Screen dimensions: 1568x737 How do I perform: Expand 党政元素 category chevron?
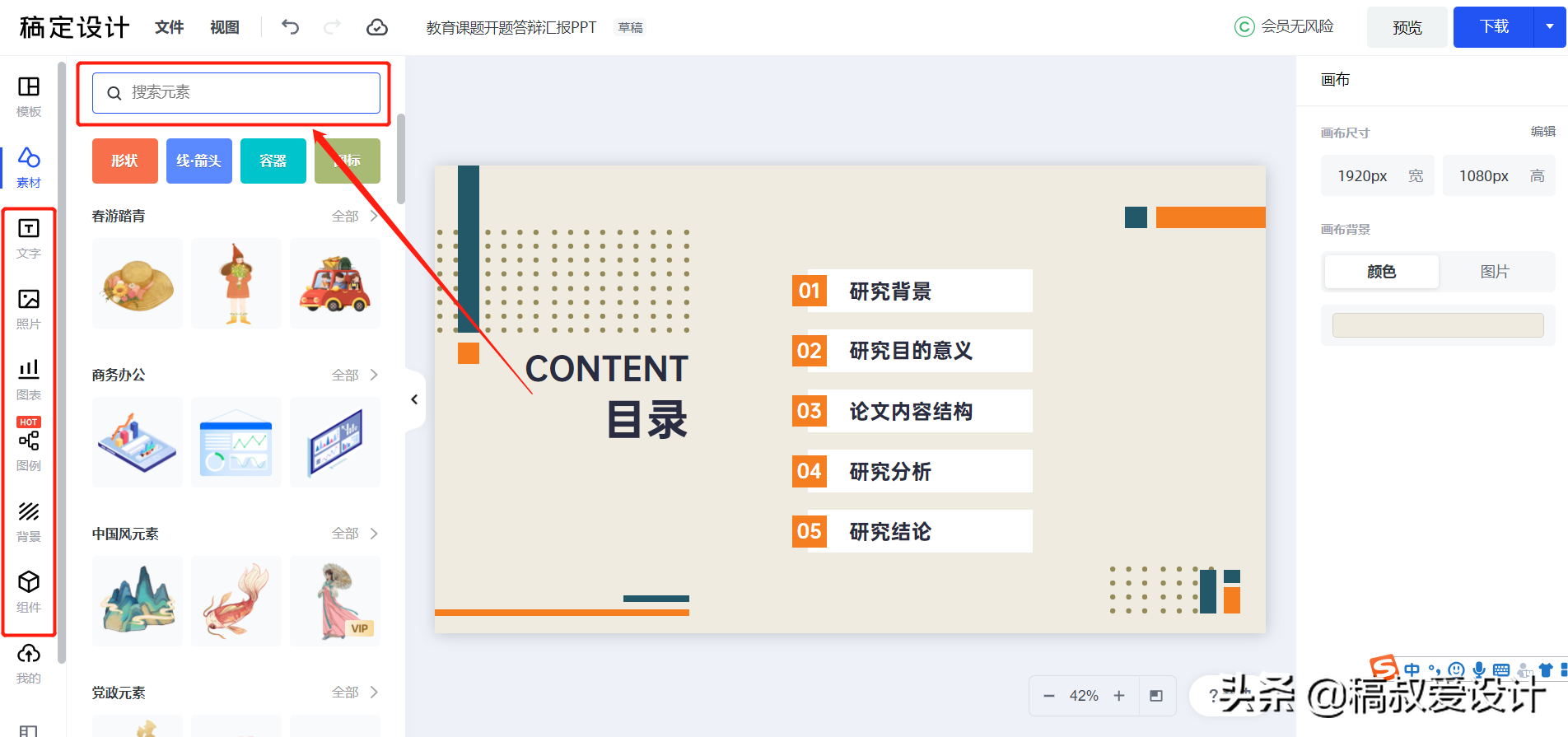tap(375, 693)
